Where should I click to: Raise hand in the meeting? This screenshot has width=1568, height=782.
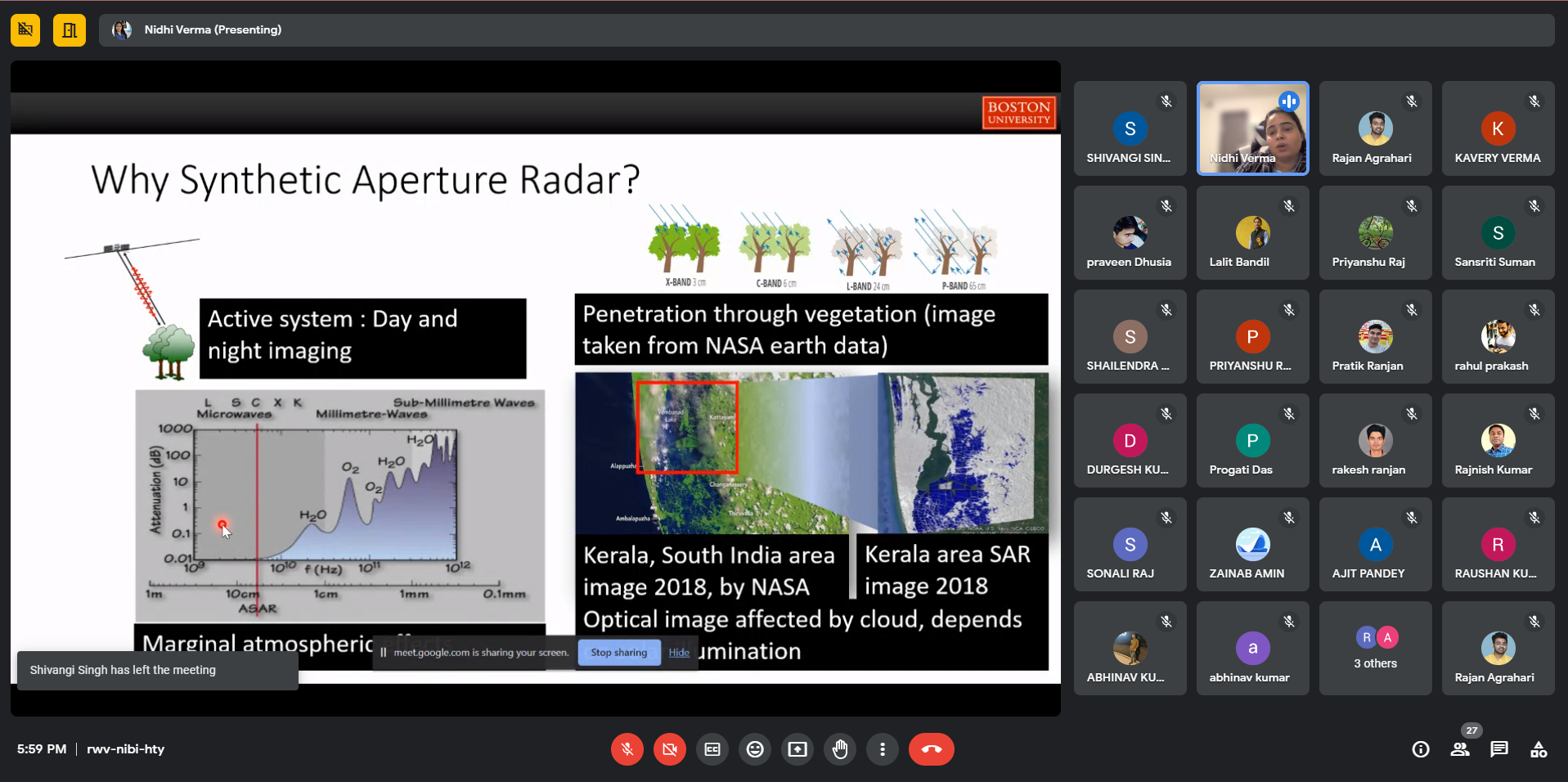point(839,749)
